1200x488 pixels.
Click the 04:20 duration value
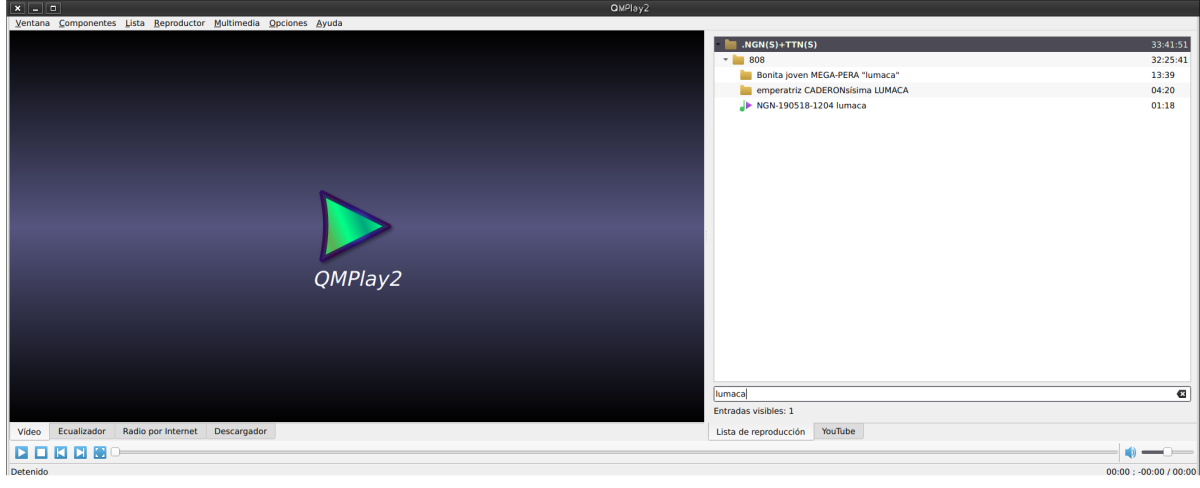click(1163, 90)
